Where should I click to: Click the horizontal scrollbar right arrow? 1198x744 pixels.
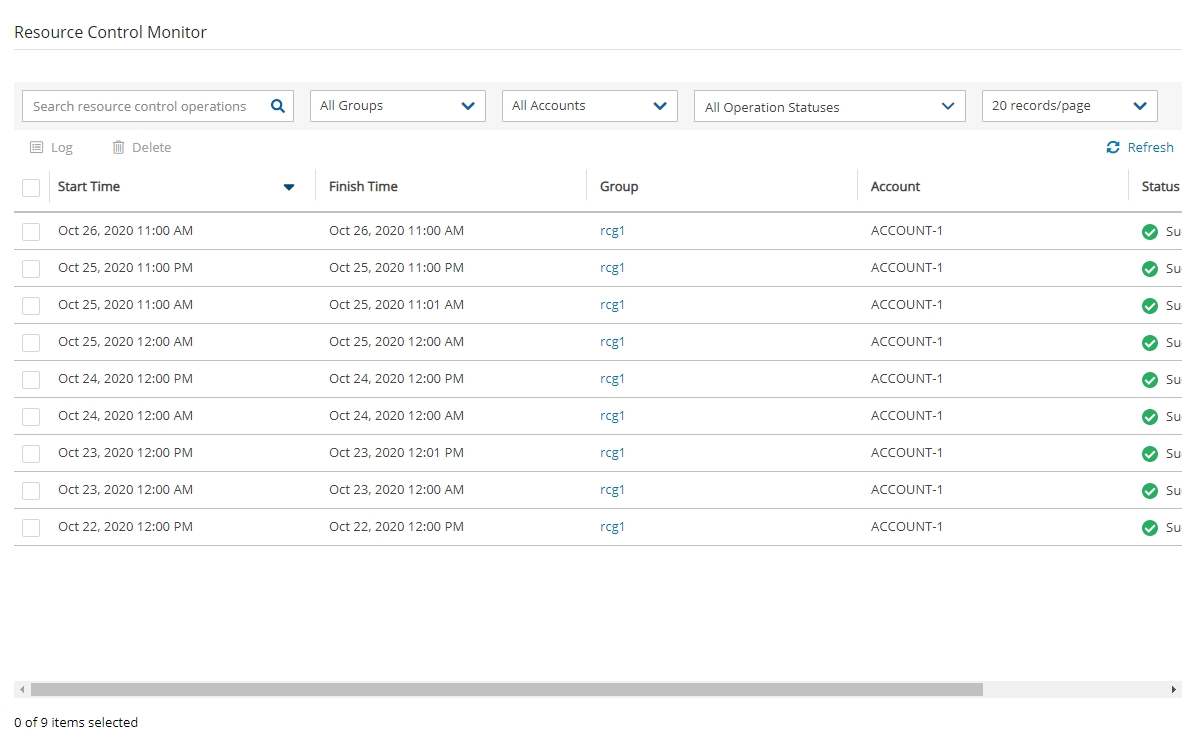click(x=1174, y=690)
